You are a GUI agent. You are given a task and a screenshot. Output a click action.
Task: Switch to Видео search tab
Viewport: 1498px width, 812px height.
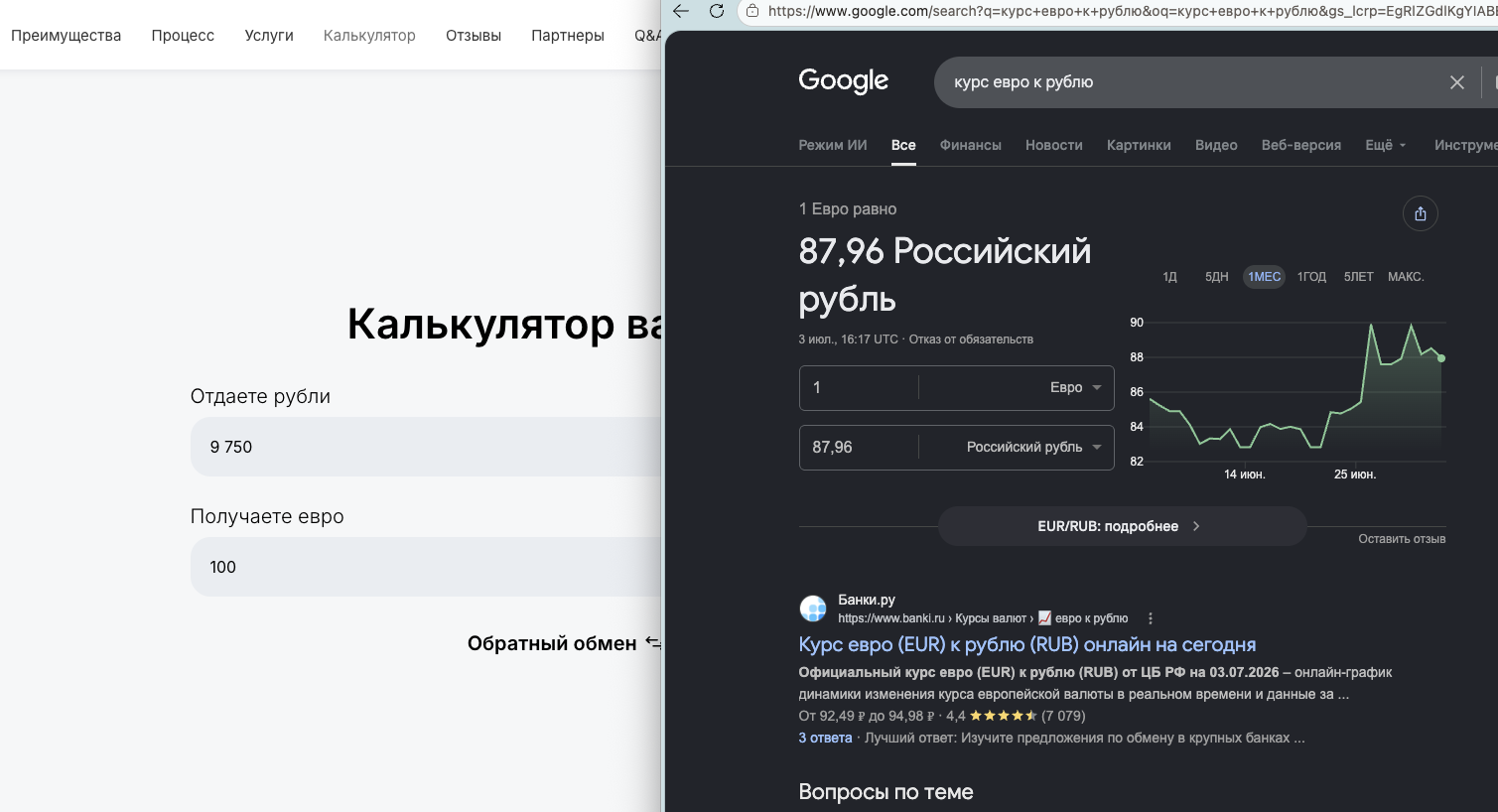pyautogui.click(x=1216, y=145)
